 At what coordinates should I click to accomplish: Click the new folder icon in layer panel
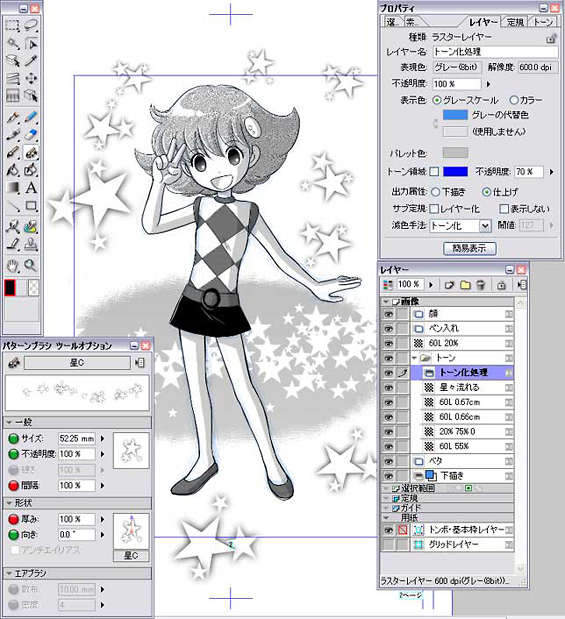[x=465, y=285]
